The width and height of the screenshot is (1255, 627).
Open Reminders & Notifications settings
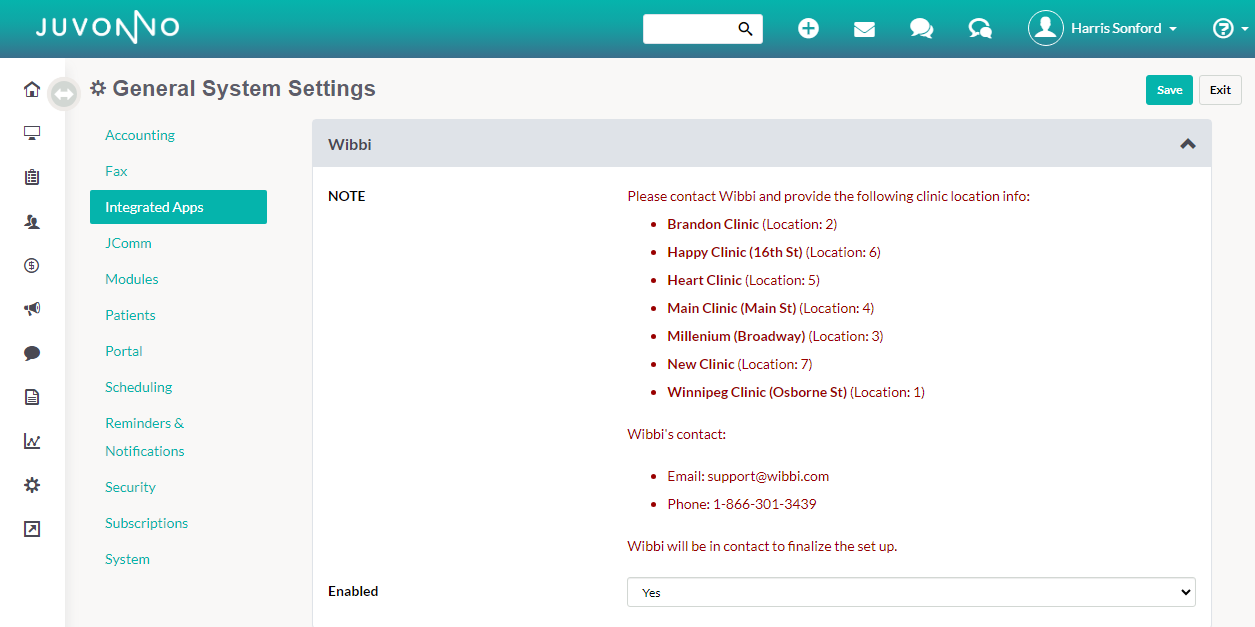145,437
